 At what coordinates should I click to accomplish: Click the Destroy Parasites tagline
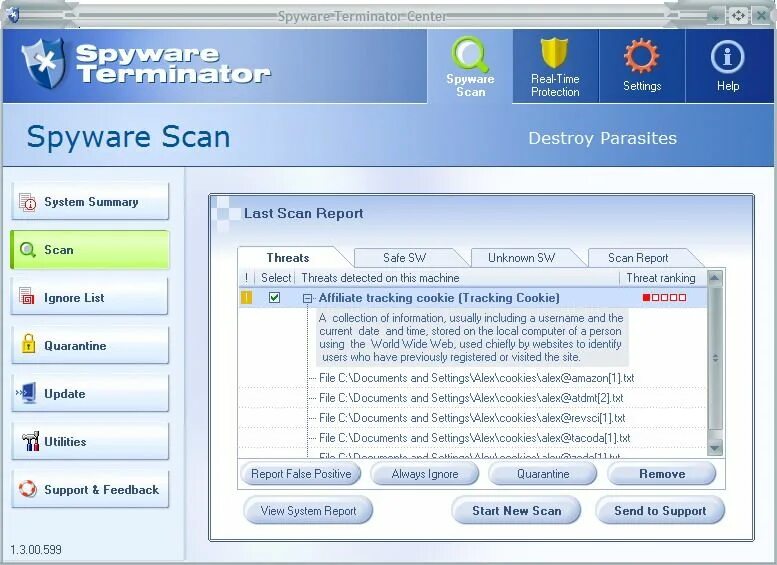(x=603, y=138)
